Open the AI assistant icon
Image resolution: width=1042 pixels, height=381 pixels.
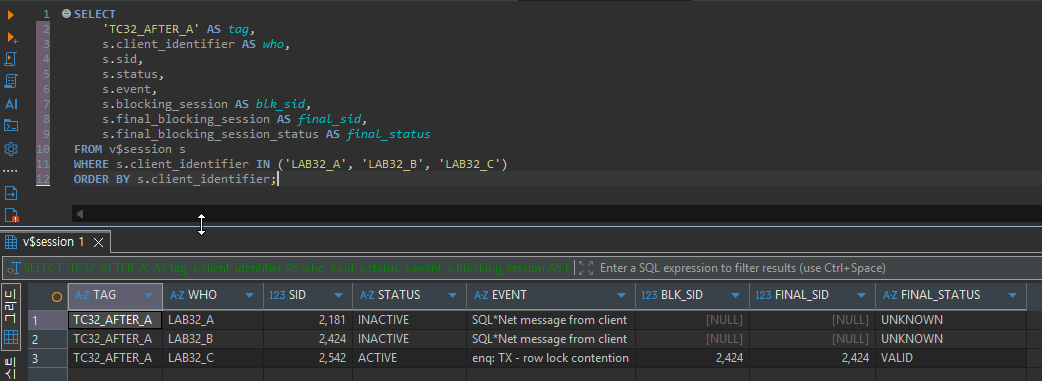pos(11,104)
